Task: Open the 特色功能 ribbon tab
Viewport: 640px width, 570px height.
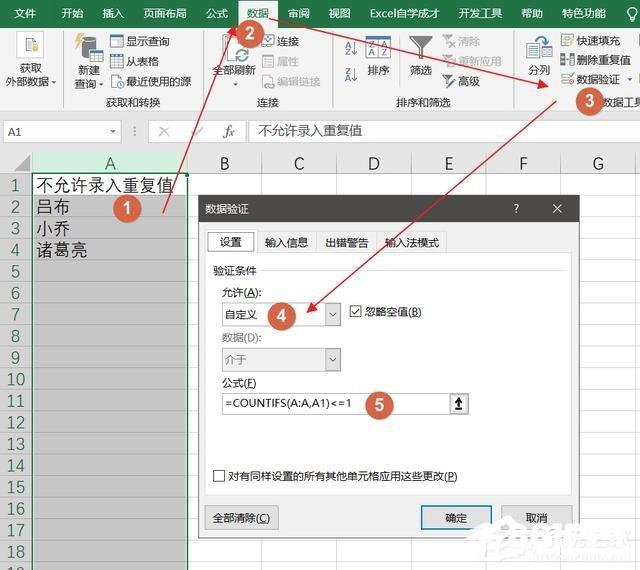Action: coord(584,13)
